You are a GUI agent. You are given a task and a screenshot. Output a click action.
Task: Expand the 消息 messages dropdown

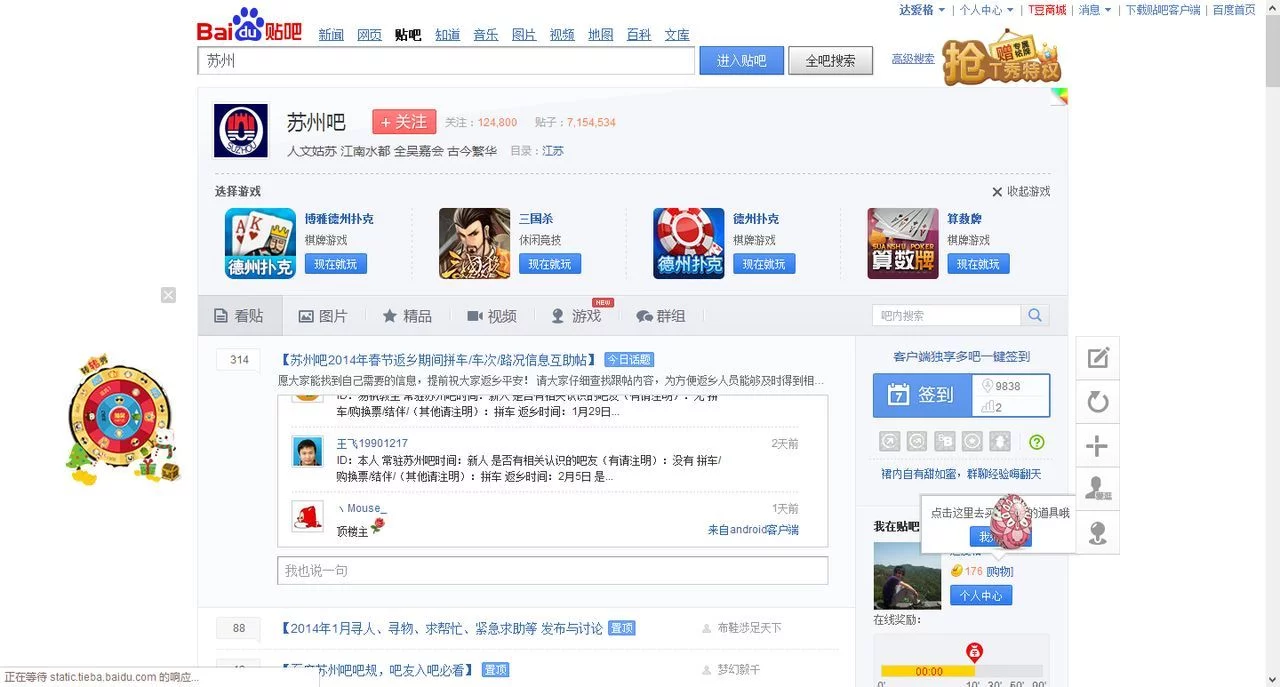1095,10
